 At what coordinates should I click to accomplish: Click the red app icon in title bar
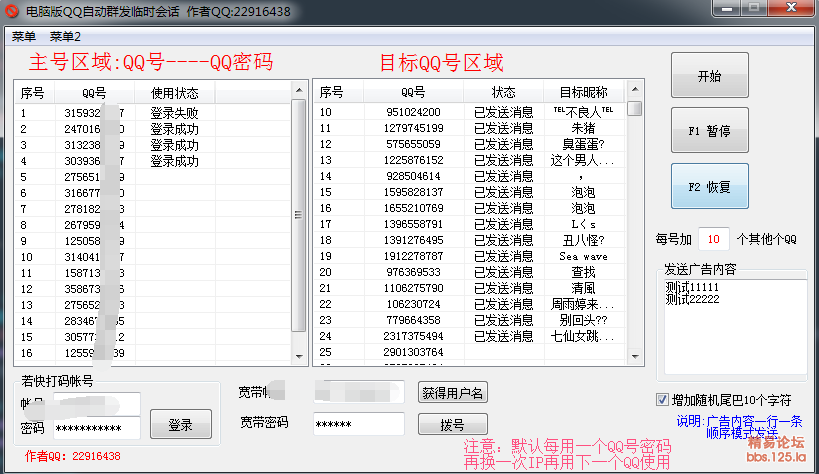[x=12, y=11]
